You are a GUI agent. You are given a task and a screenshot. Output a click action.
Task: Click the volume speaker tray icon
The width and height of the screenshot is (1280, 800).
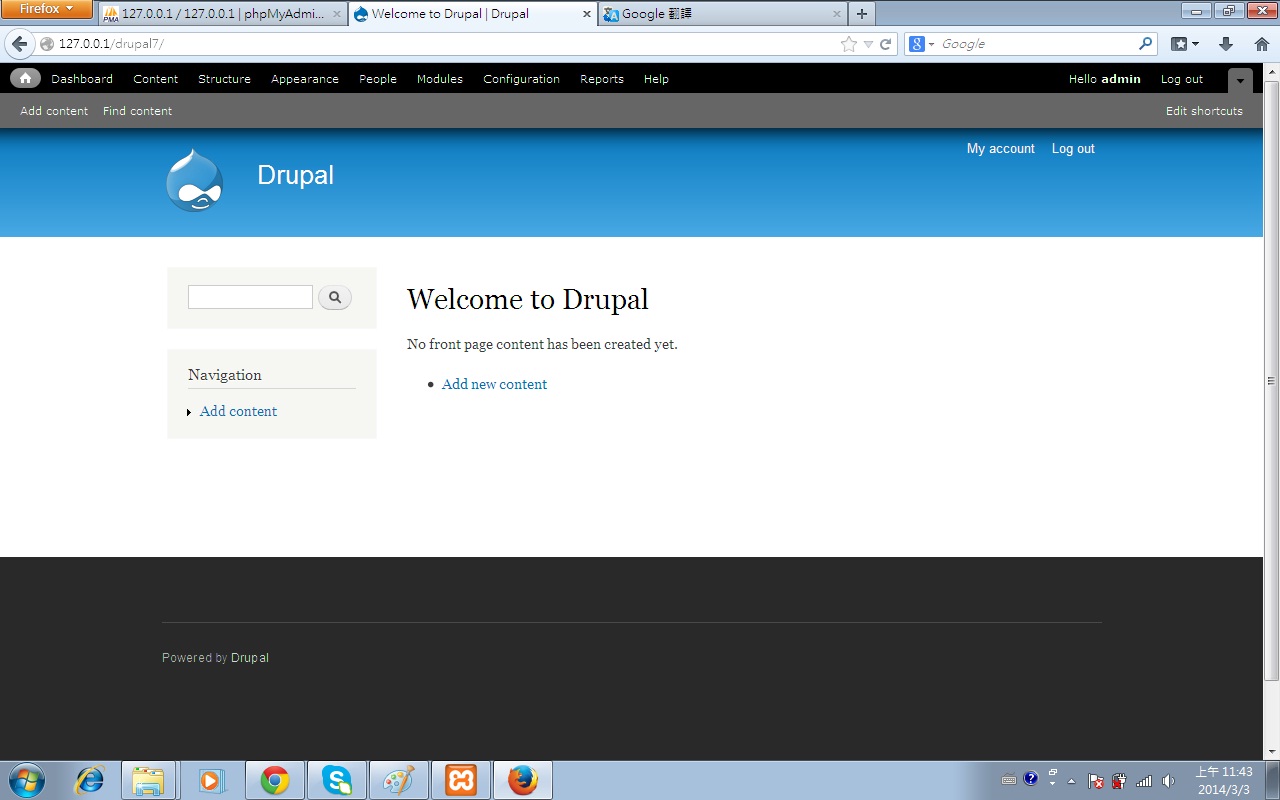tap(1168, 781)
